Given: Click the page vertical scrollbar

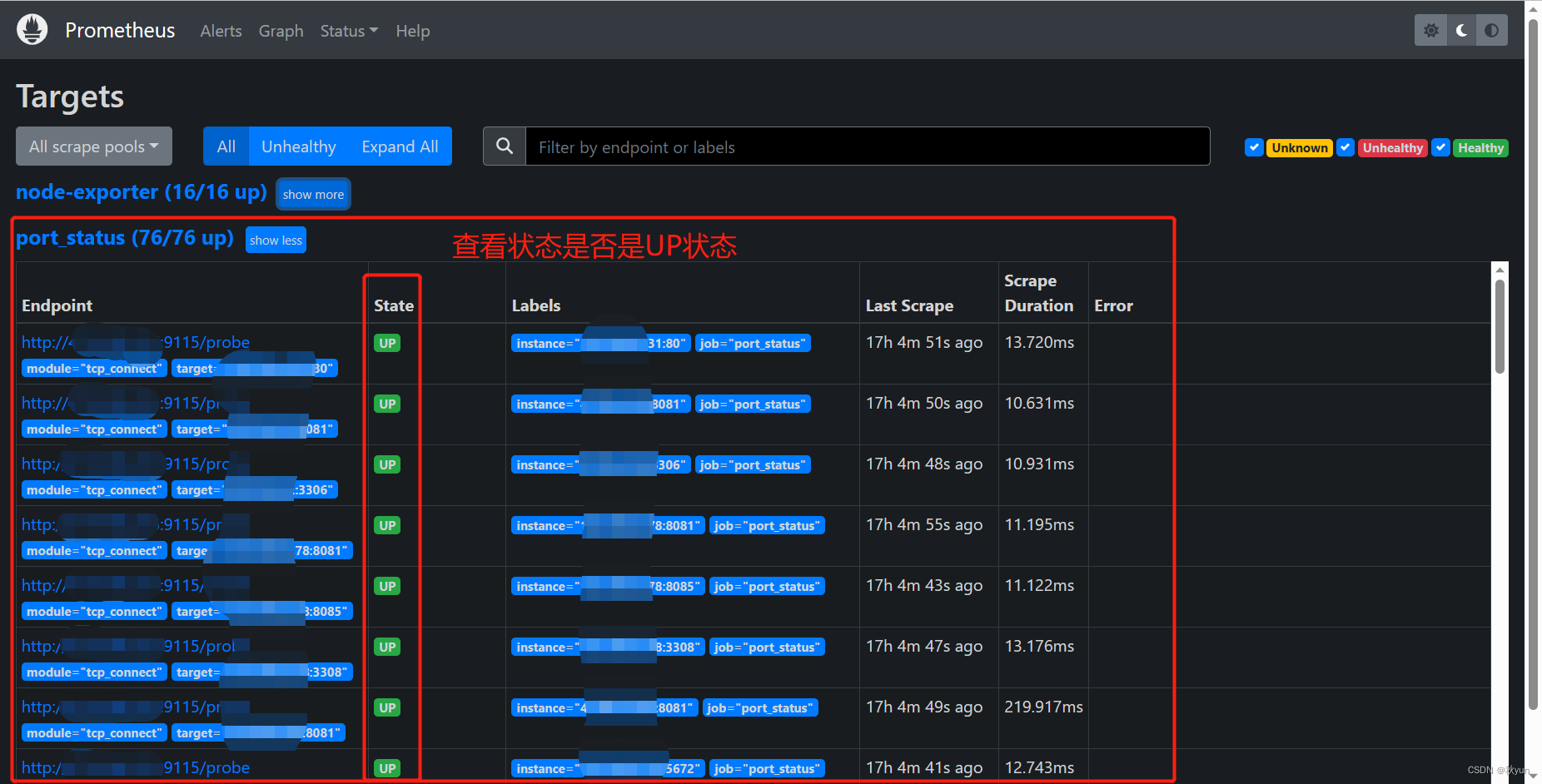Looking at the screenshot, I should coord(1533,366).
